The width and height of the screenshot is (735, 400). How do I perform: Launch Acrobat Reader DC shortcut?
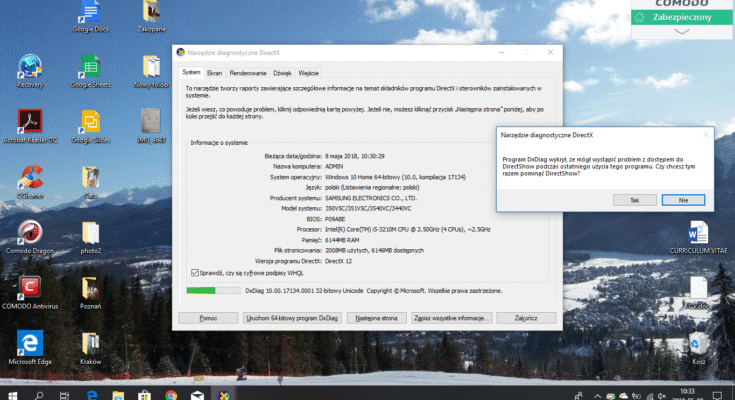click(30, 126)
